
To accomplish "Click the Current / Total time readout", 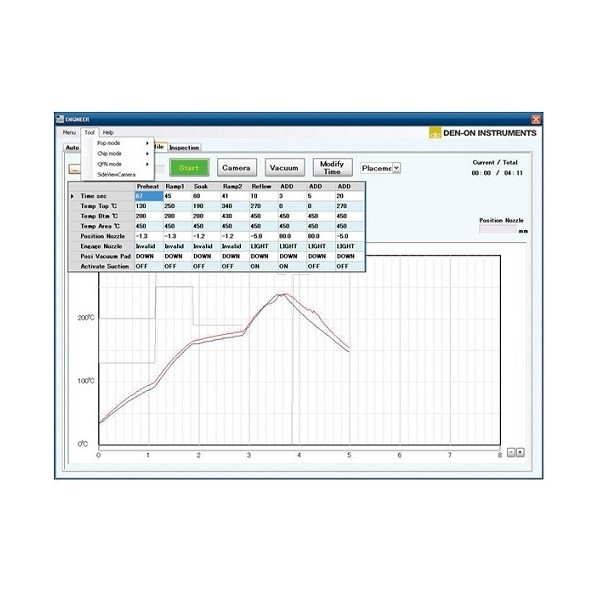I will click(x=497, y=173).
